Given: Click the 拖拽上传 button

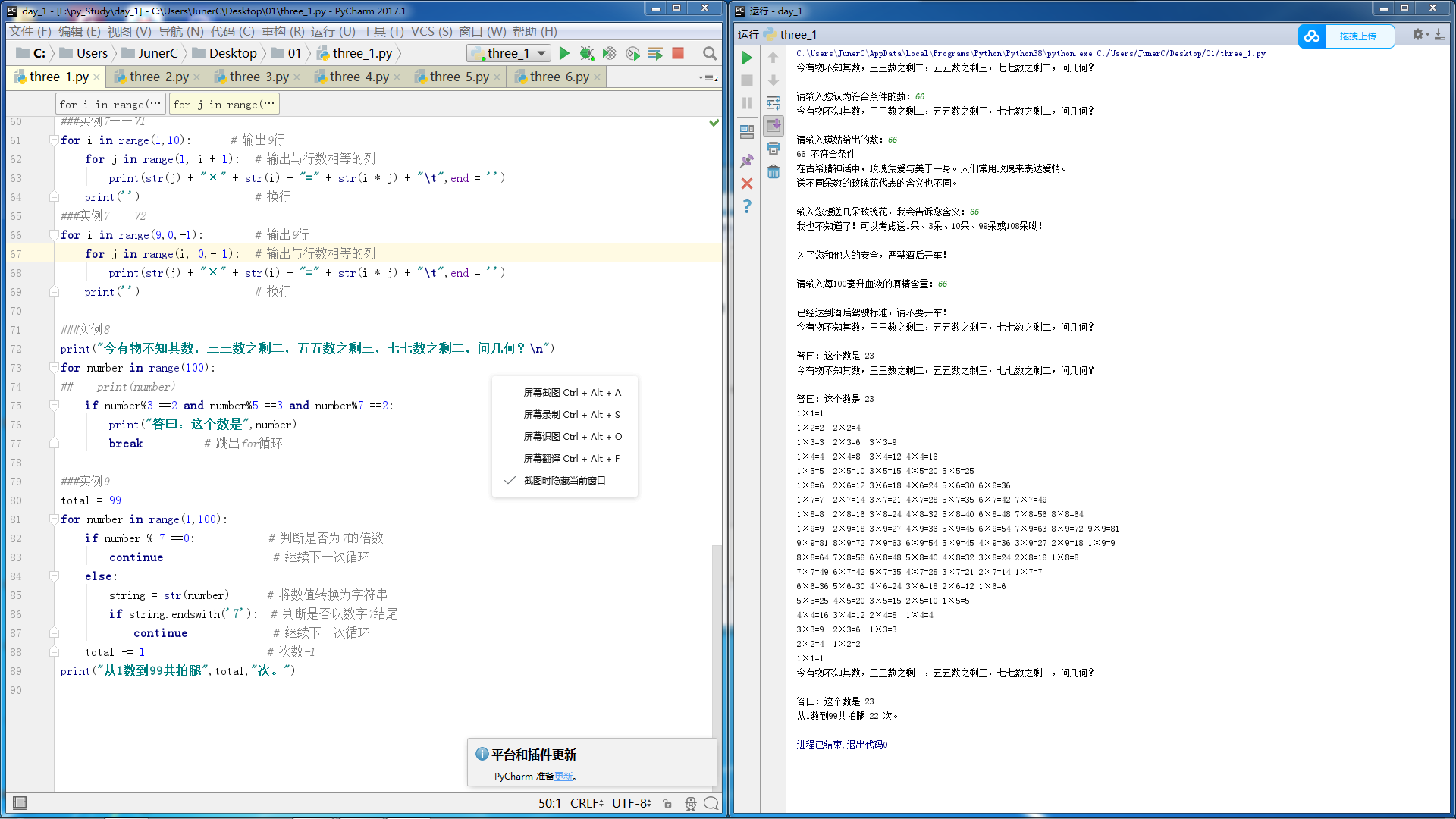Looking at the screenshot, I should pos(1357,36).
